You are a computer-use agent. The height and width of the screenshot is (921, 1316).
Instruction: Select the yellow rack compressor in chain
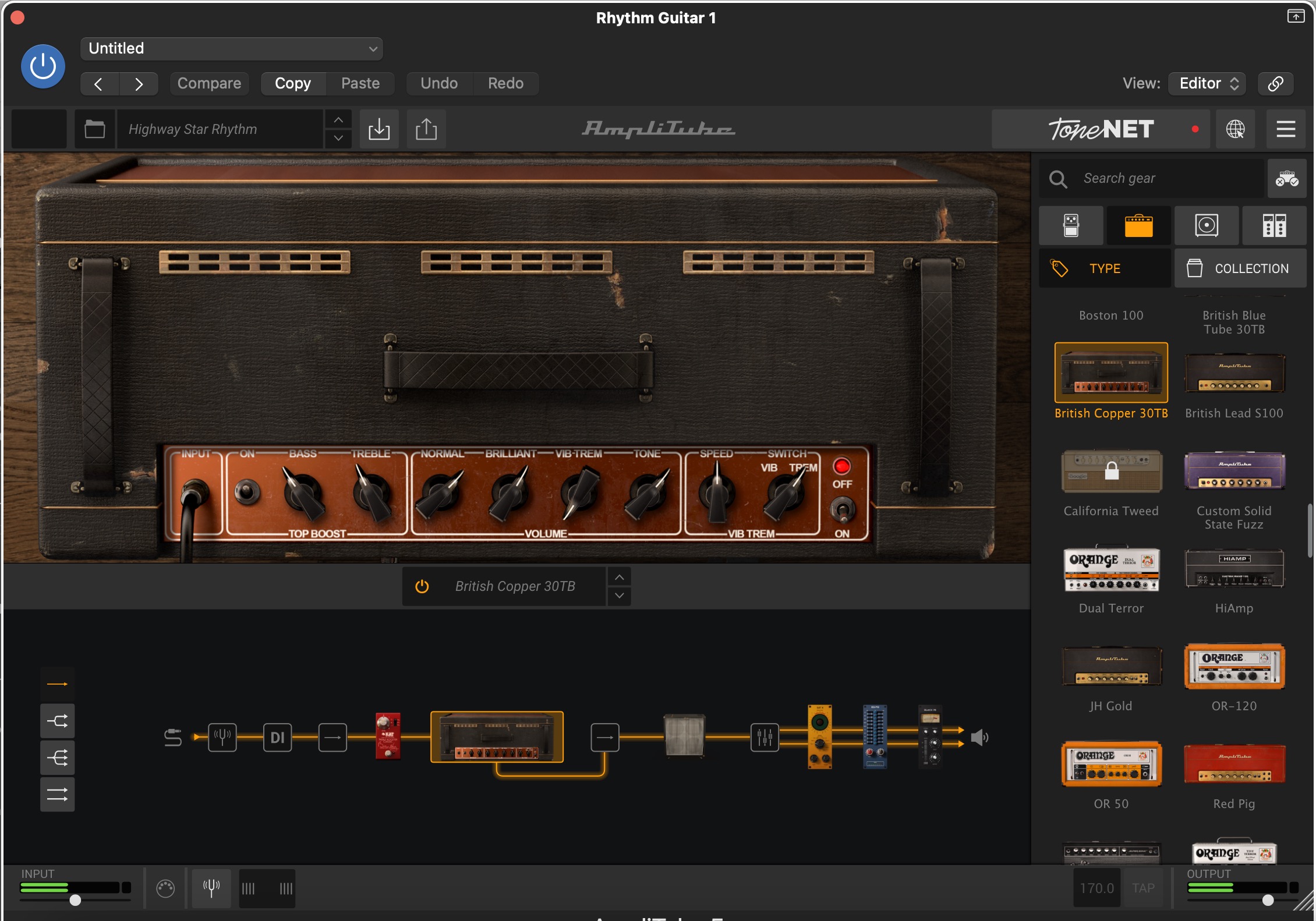click(x=819, y=736)
